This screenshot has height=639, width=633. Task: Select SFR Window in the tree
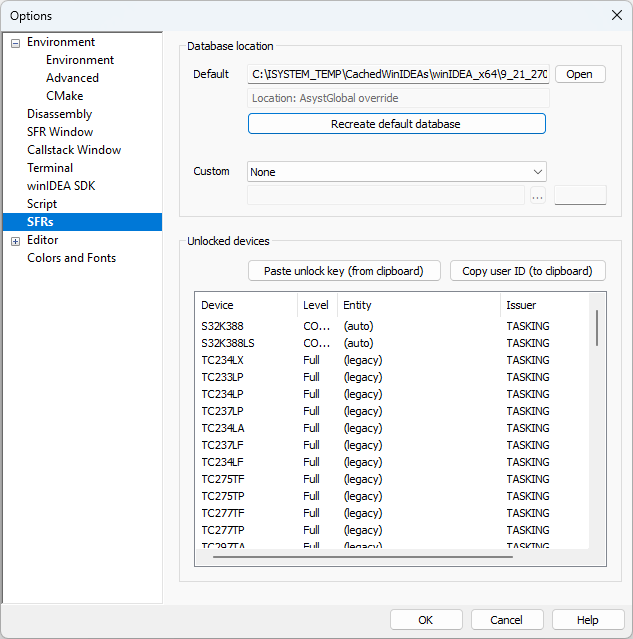pyautogui.click(x=60, y=132)
